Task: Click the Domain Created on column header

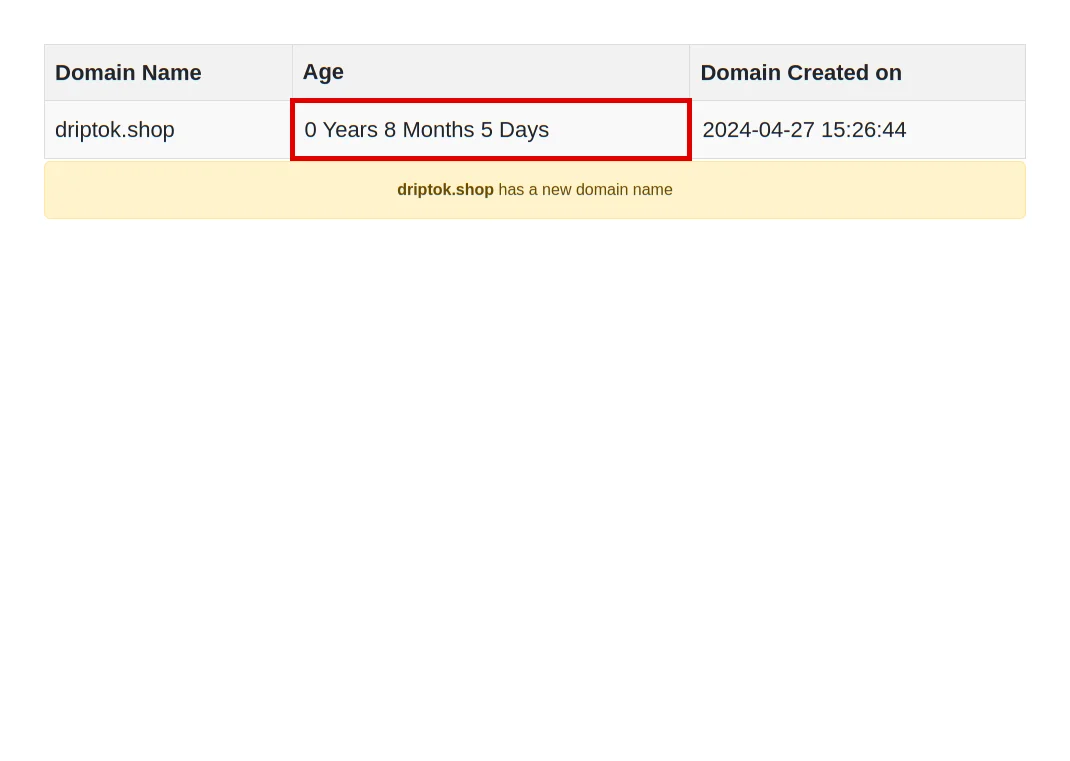Action: 800,73
